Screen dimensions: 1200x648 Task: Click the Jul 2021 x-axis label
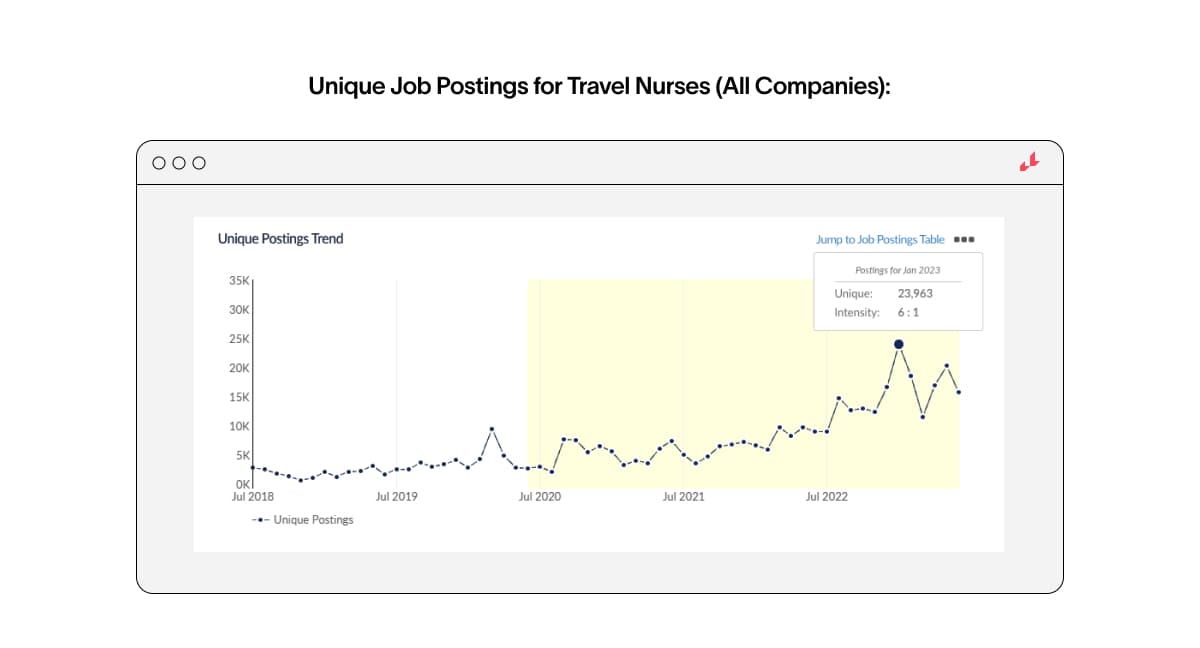(x=683, y=496)
